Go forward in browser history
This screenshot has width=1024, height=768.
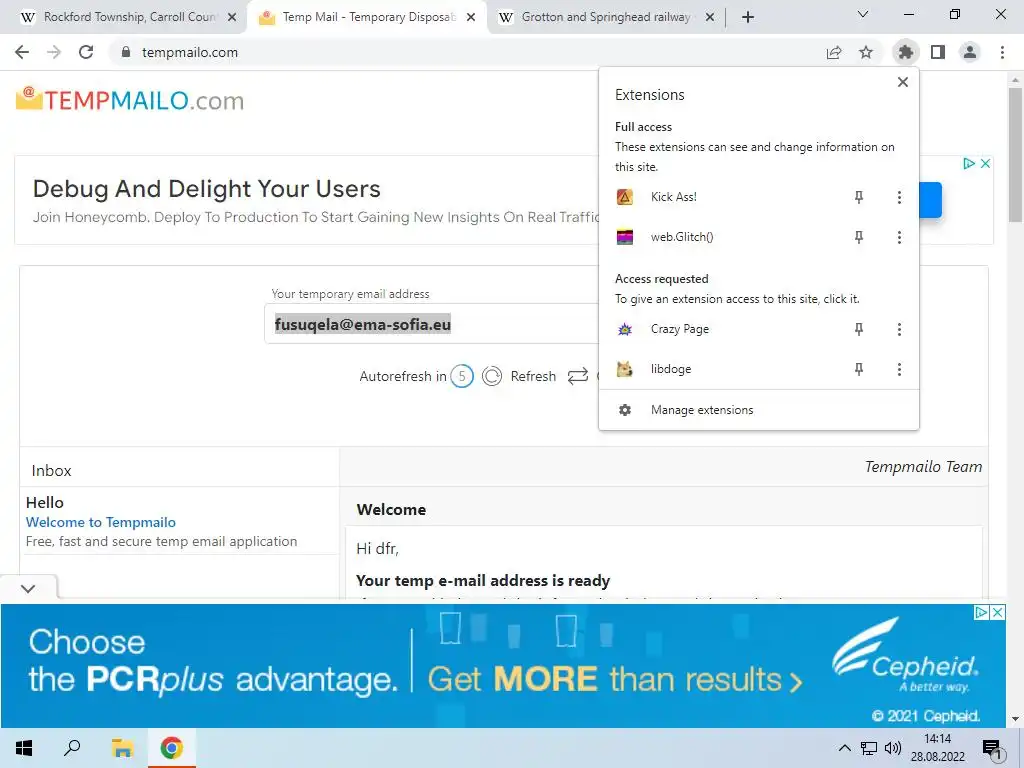(x=54, y=52)
